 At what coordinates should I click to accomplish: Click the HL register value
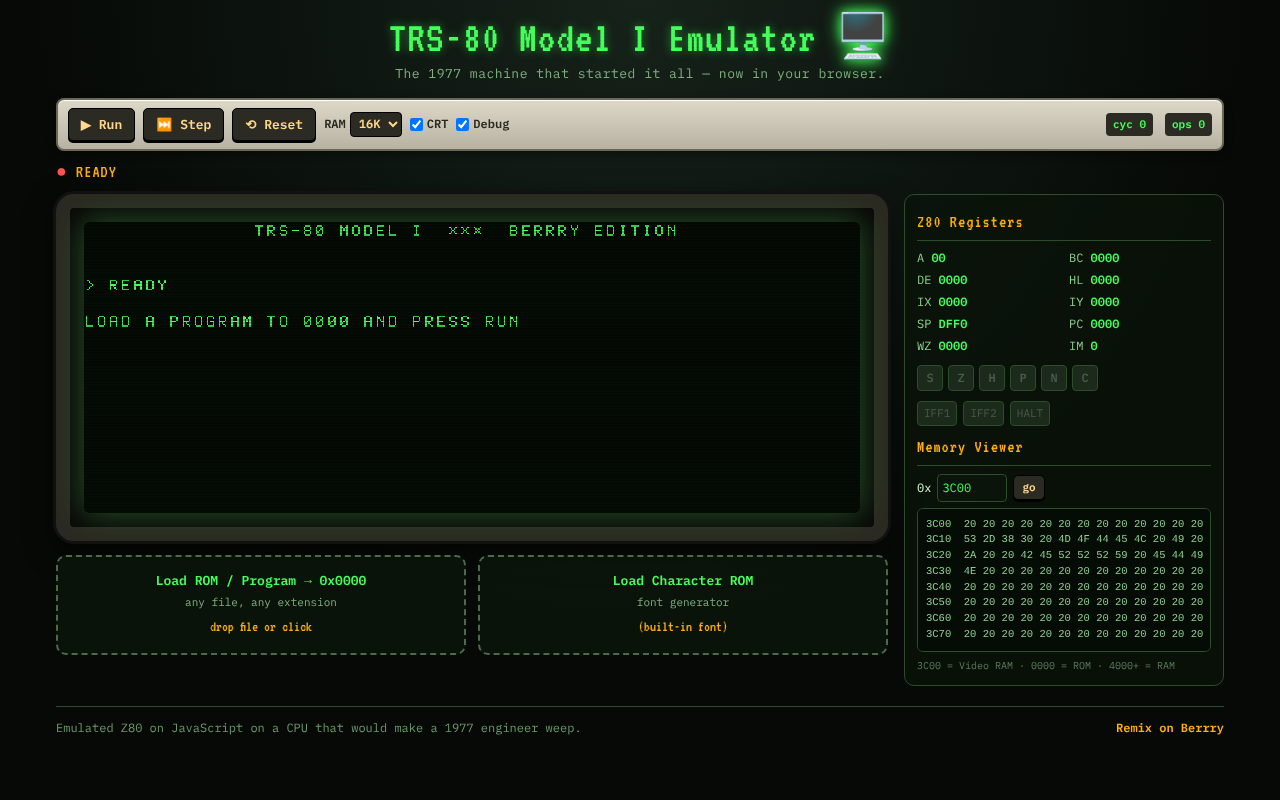point(1105,280)
